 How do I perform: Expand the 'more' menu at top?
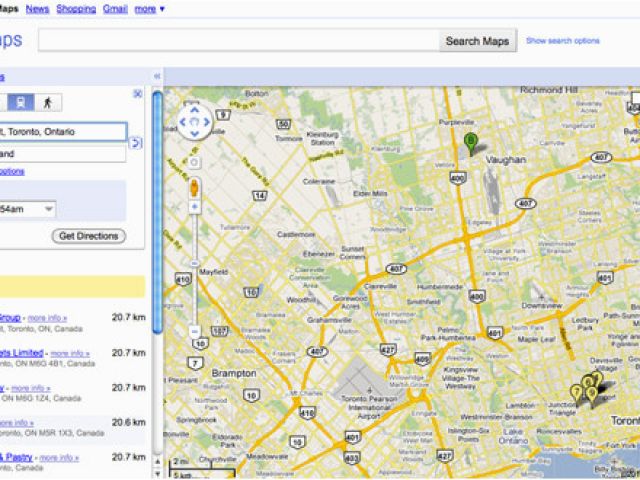click(x=149, y=9)
